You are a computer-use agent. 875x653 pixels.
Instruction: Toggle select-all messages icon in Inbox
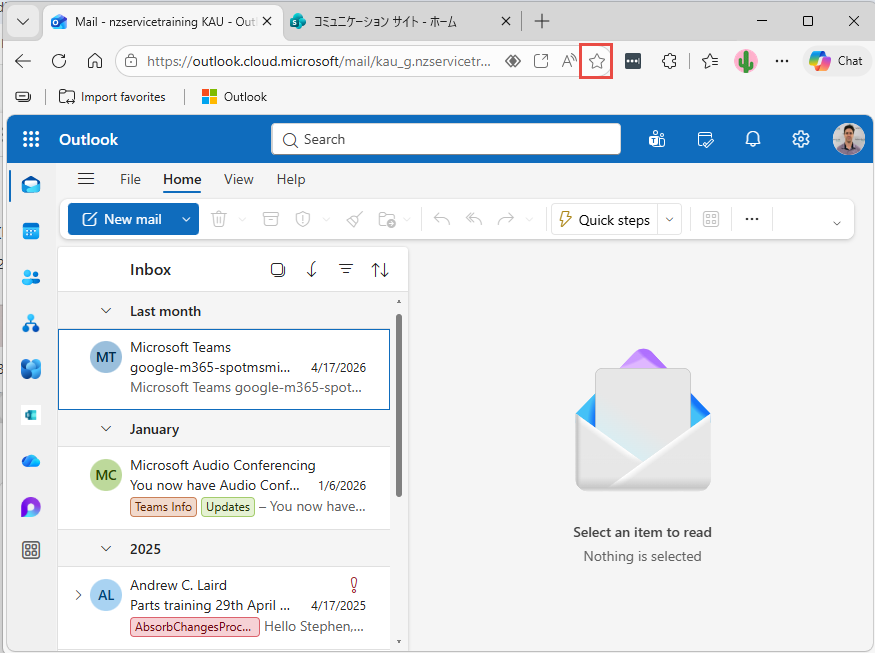click(x=277, y=270)
